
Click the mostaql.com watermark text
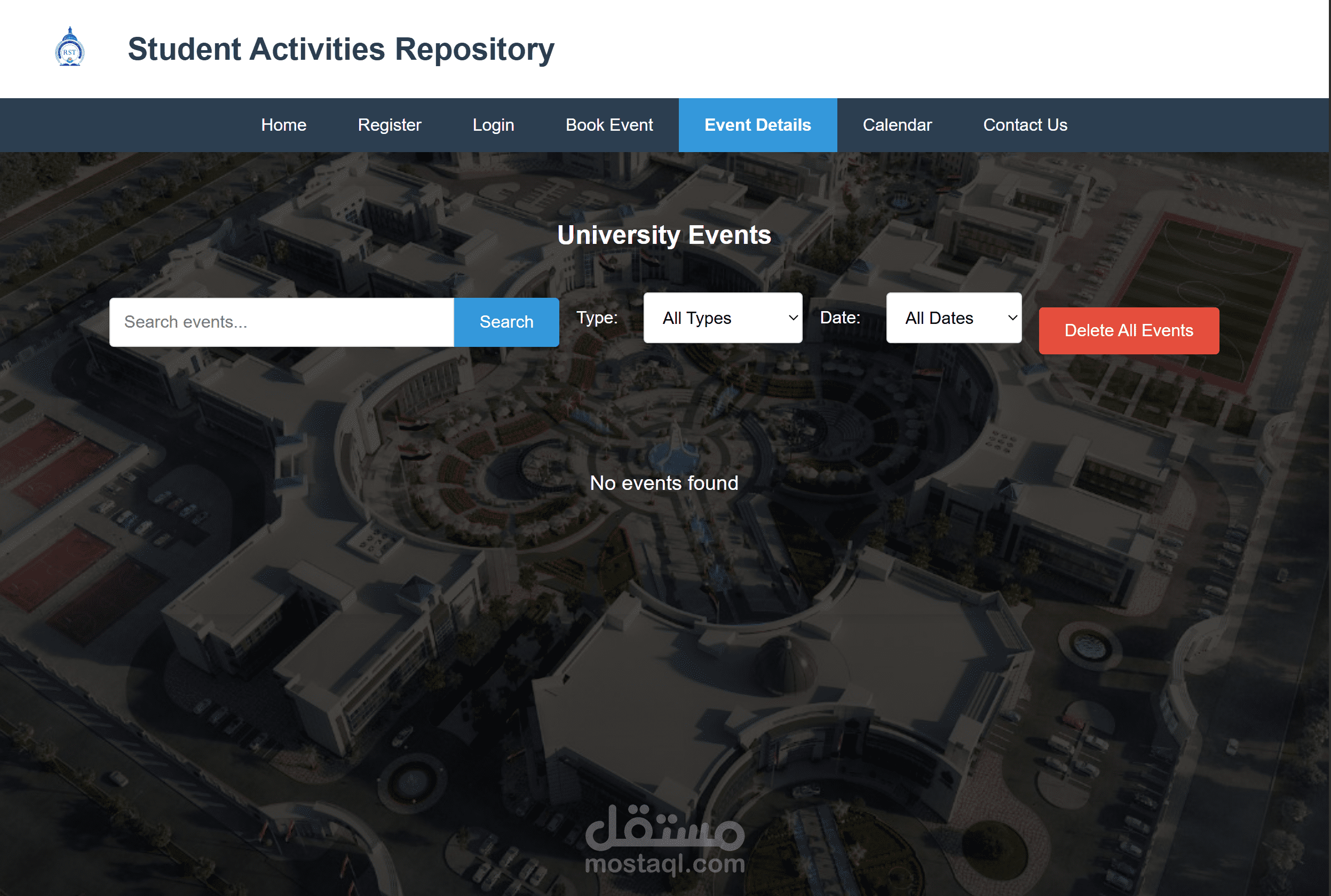pos(664,863)
